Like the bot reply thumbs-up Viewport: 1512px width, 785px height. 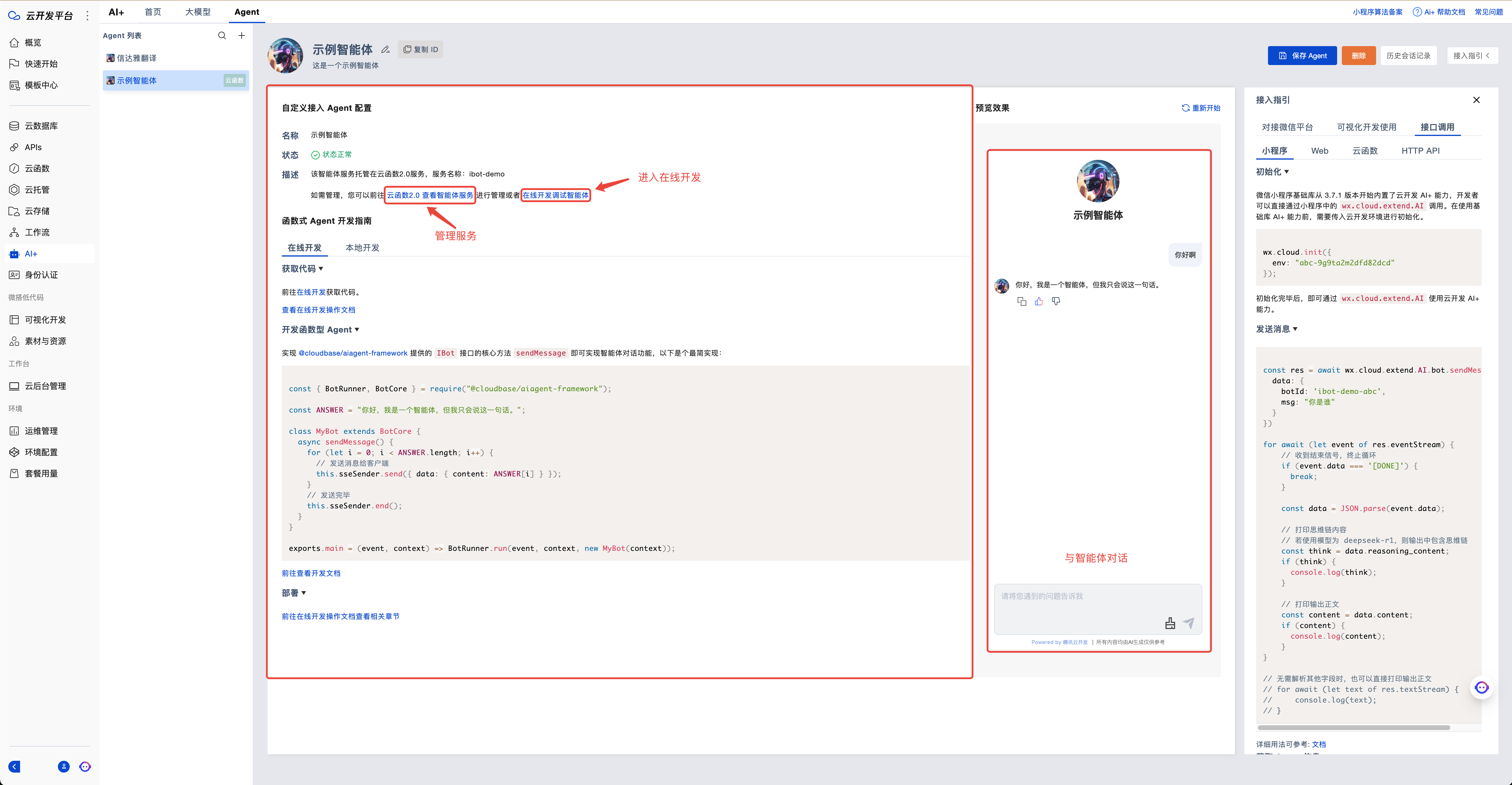1039,301
